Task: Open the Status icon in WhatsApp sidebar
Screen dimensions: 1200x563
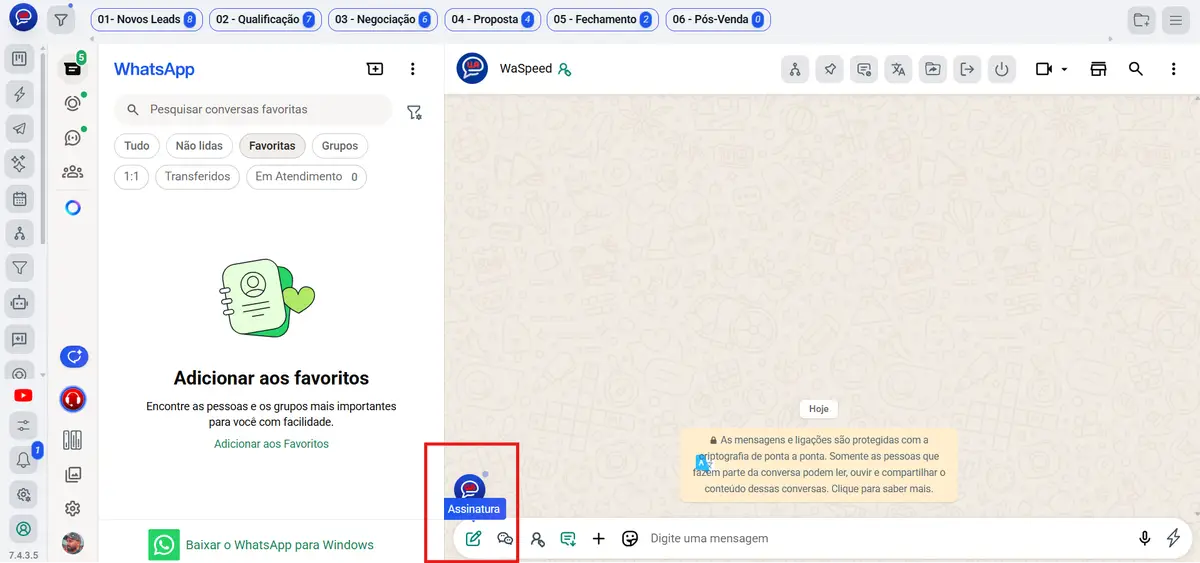Action: 72,103
